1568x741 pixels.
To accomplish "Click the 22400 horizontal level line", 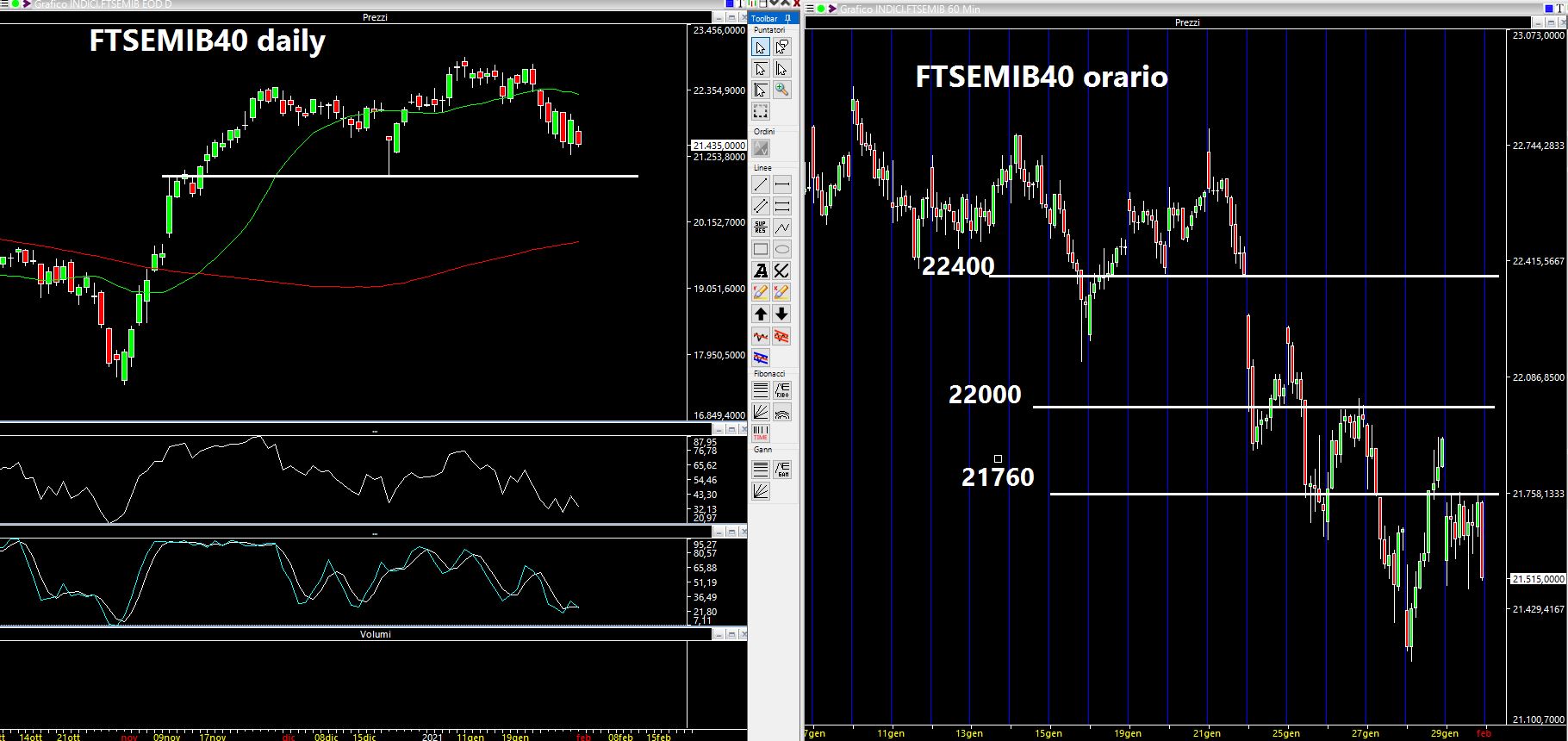I will 1292,276.
